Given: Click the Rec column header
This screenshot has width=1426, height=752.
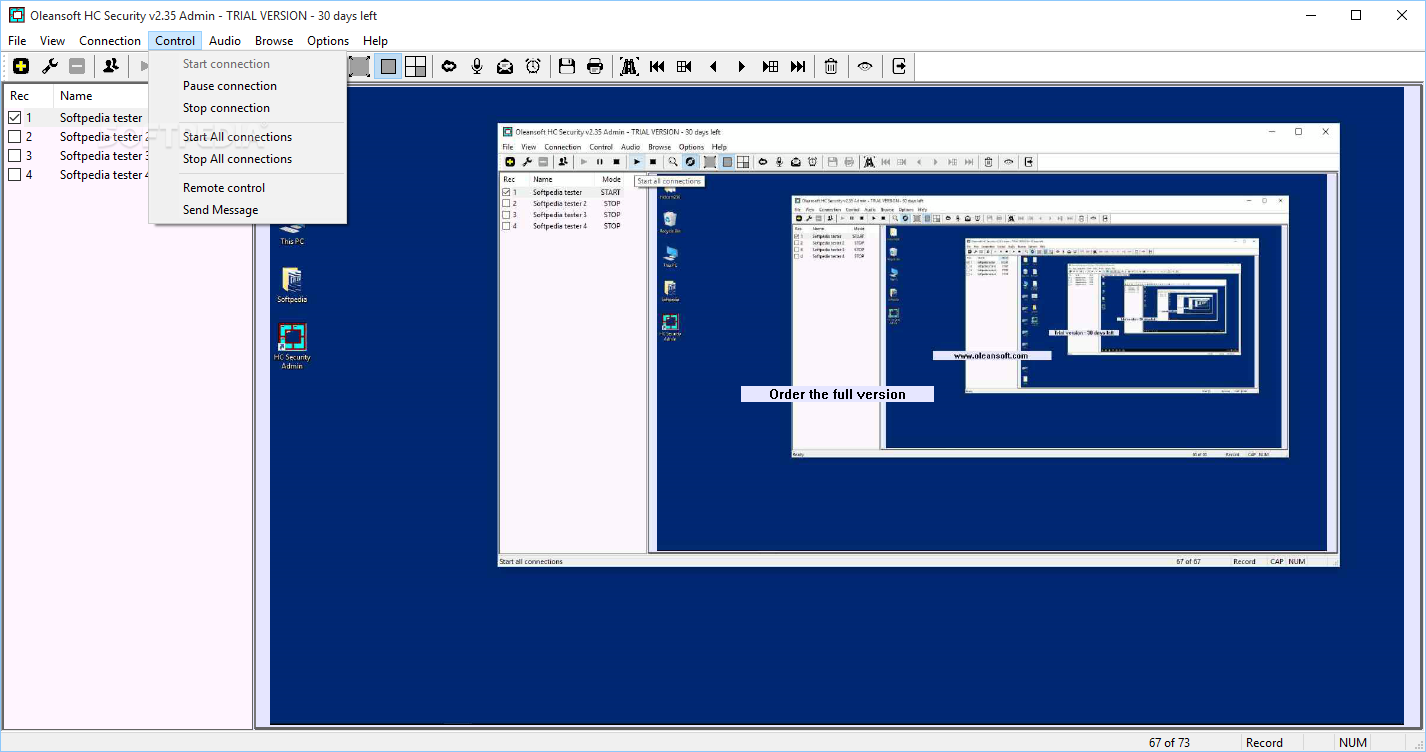Looking at the screenshot, I should [x=28, y=96].
